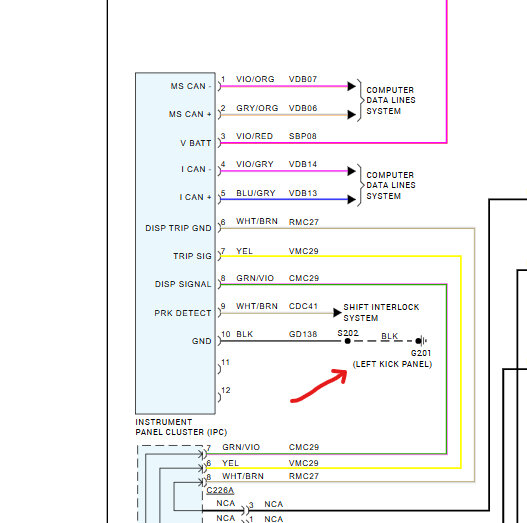Click the arrowhead at end of VDB14 wire
This screenshot has width=527, height=523.
[x=351, y=171]
